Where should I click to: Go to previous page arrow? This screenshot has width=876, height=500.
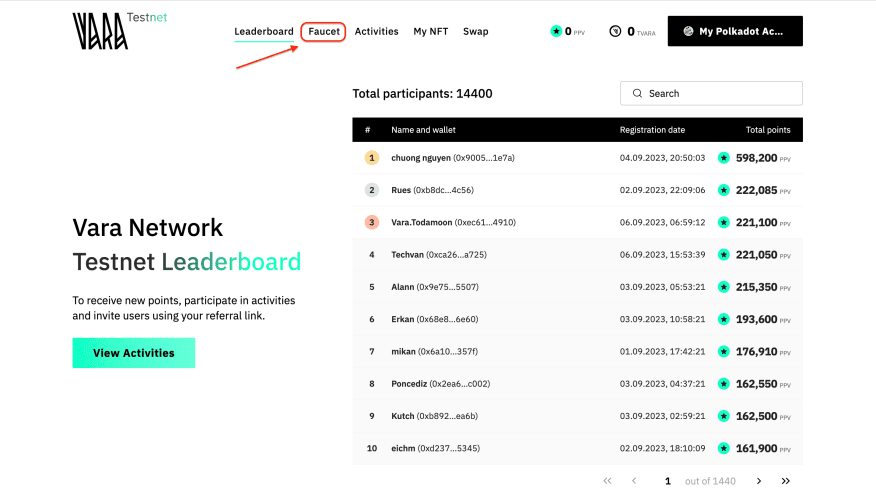click(x=634, y=481)
